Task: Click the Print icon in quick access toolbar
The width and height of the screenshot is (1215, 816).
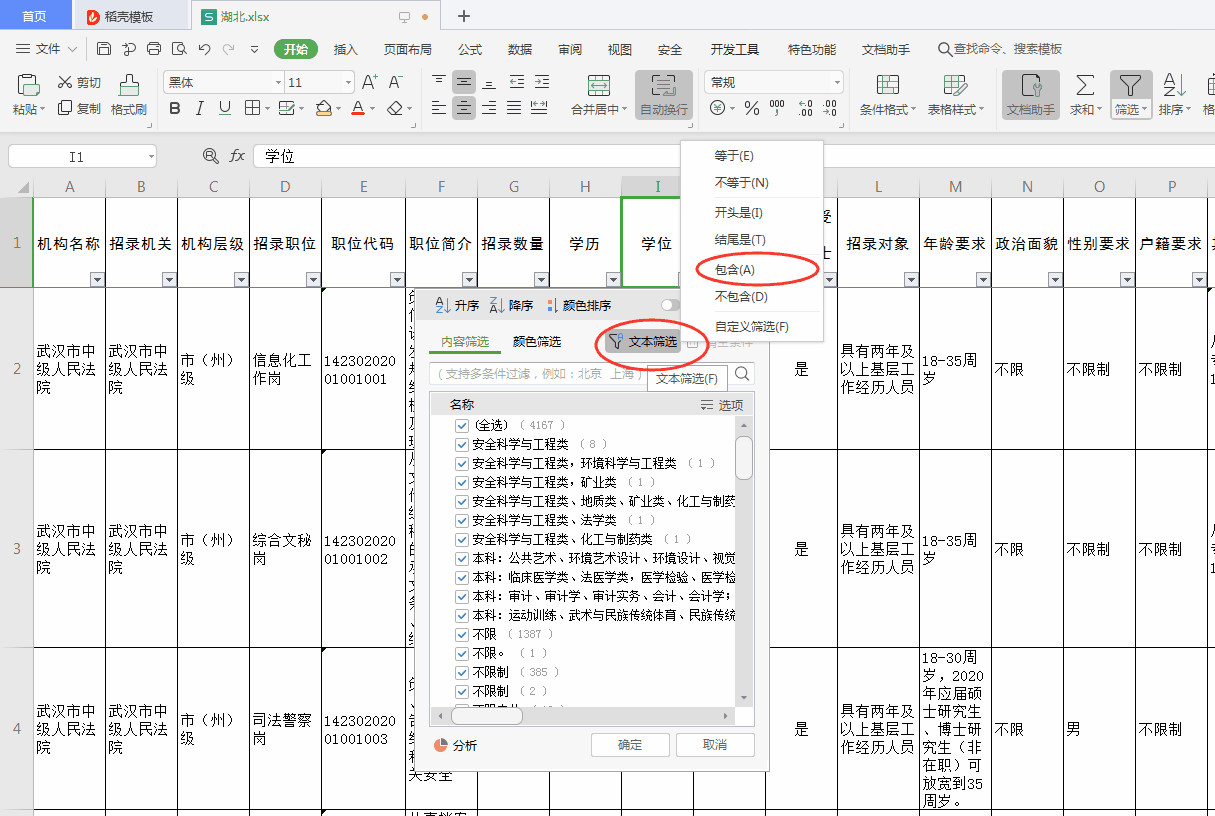Action: pos(154,48)
